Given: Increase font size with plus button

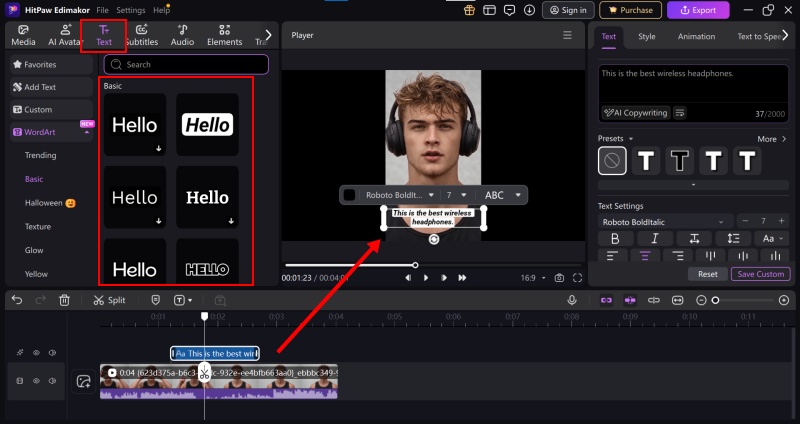Looking at the screenshot, I should [781, 221].
